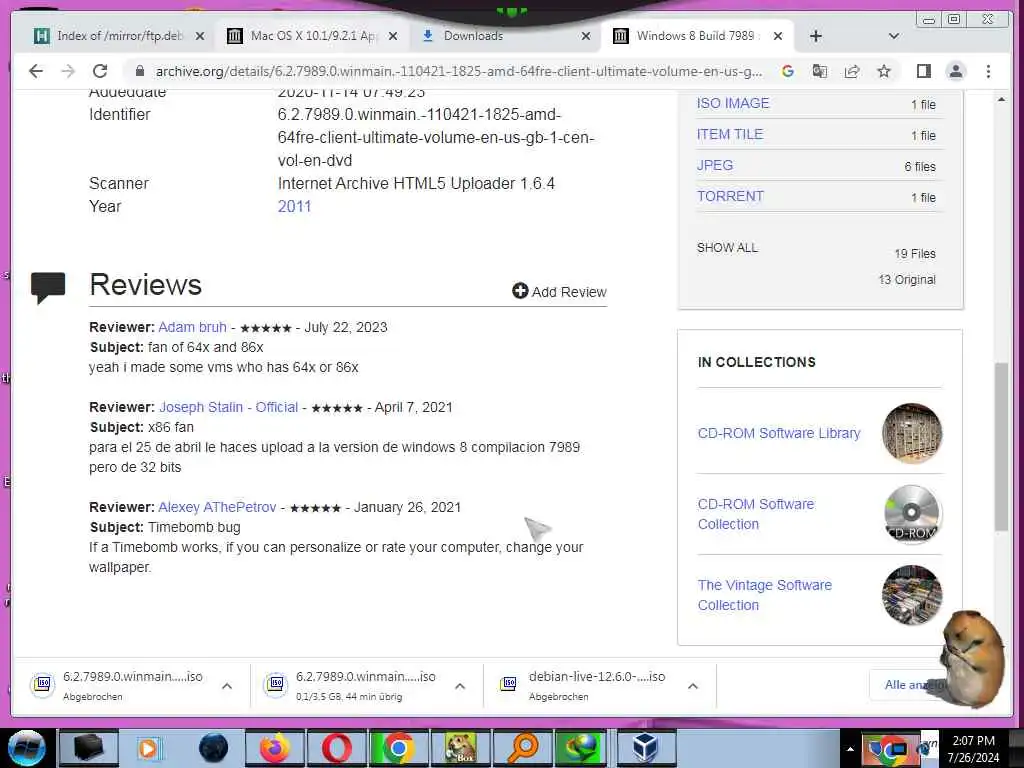Screen dimensions: 1024x768
Task: Show hidden system tray icons
Action: click(x=850, y=750)
